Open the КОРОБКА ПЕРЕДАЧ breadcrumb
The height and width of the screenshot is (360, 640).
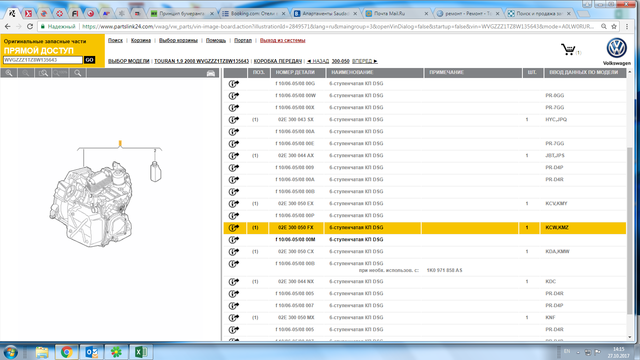click(278, 61)
